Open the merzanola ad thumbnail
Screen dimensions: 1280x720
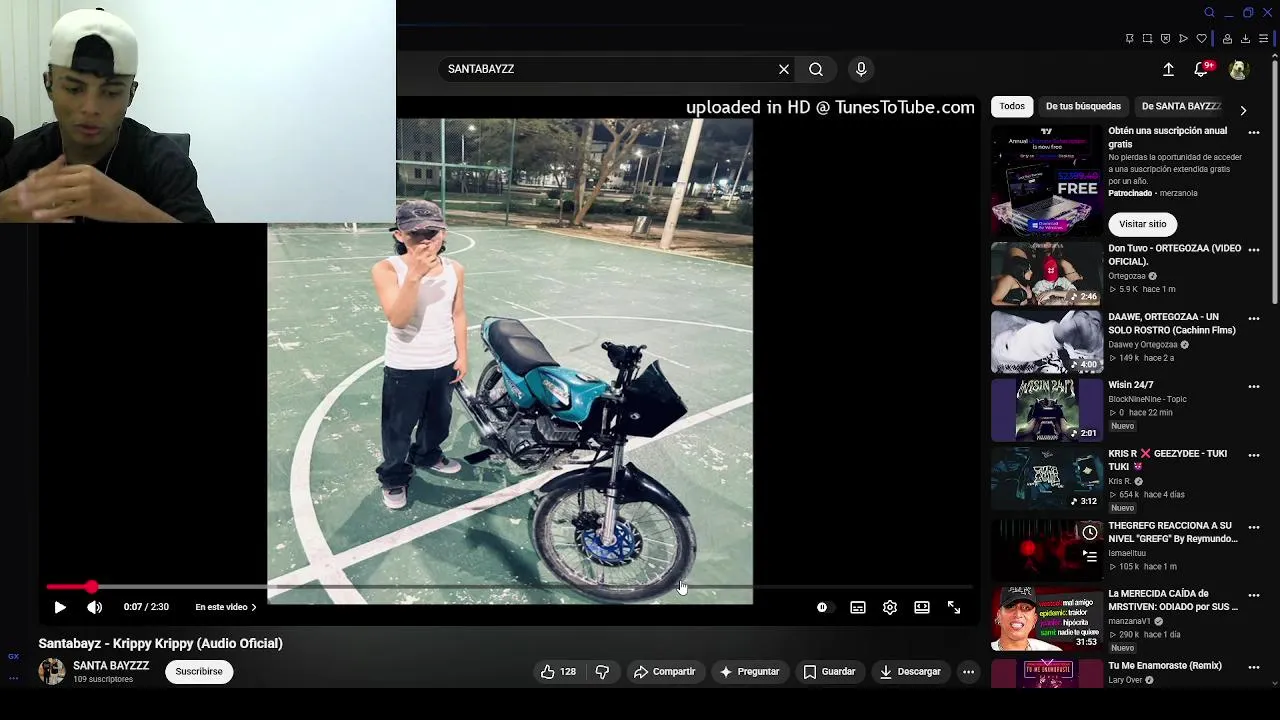click(1046, 180)
